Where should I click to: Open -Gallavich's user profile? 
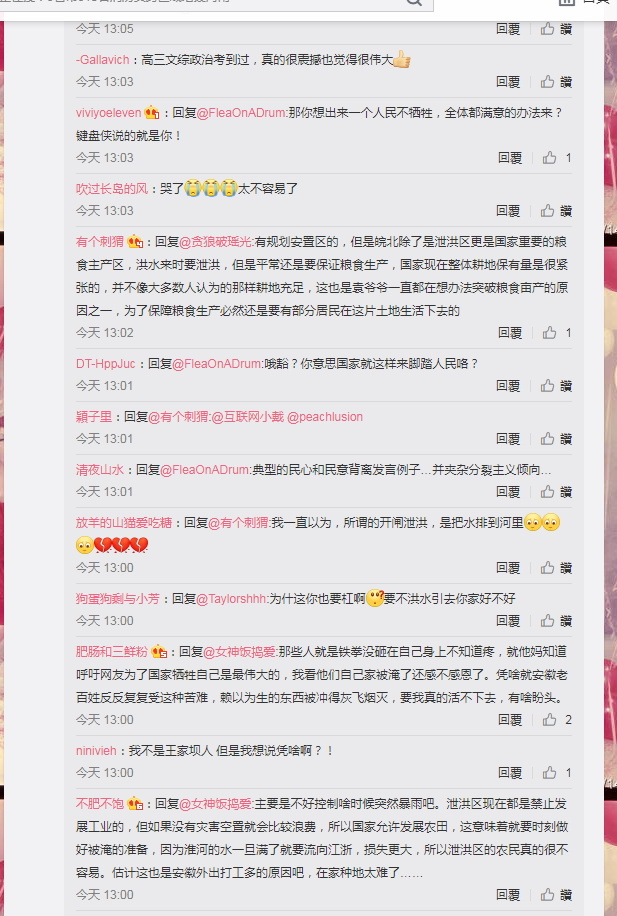click(102, 60)
